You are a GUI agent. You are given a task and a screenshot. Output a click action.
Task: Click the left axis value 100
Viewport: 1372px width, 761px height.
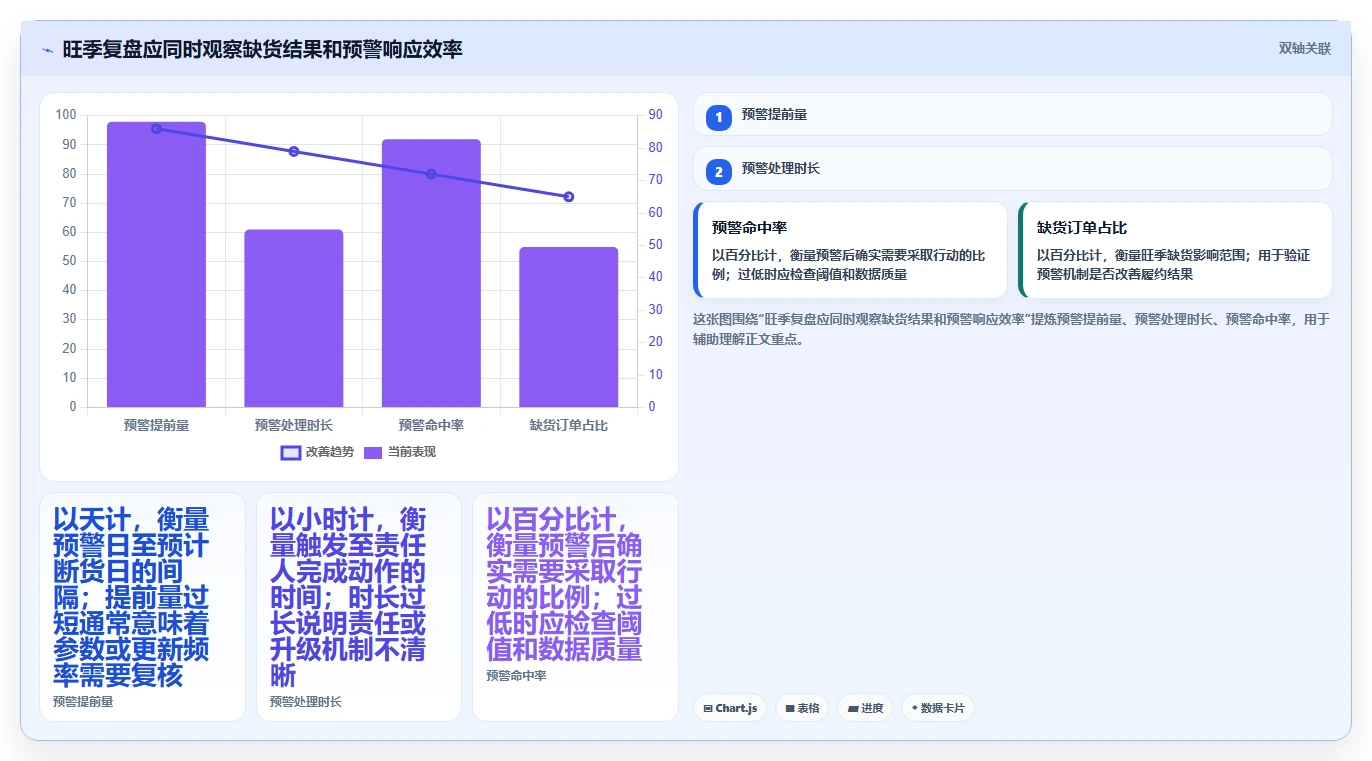pos(66,115)
